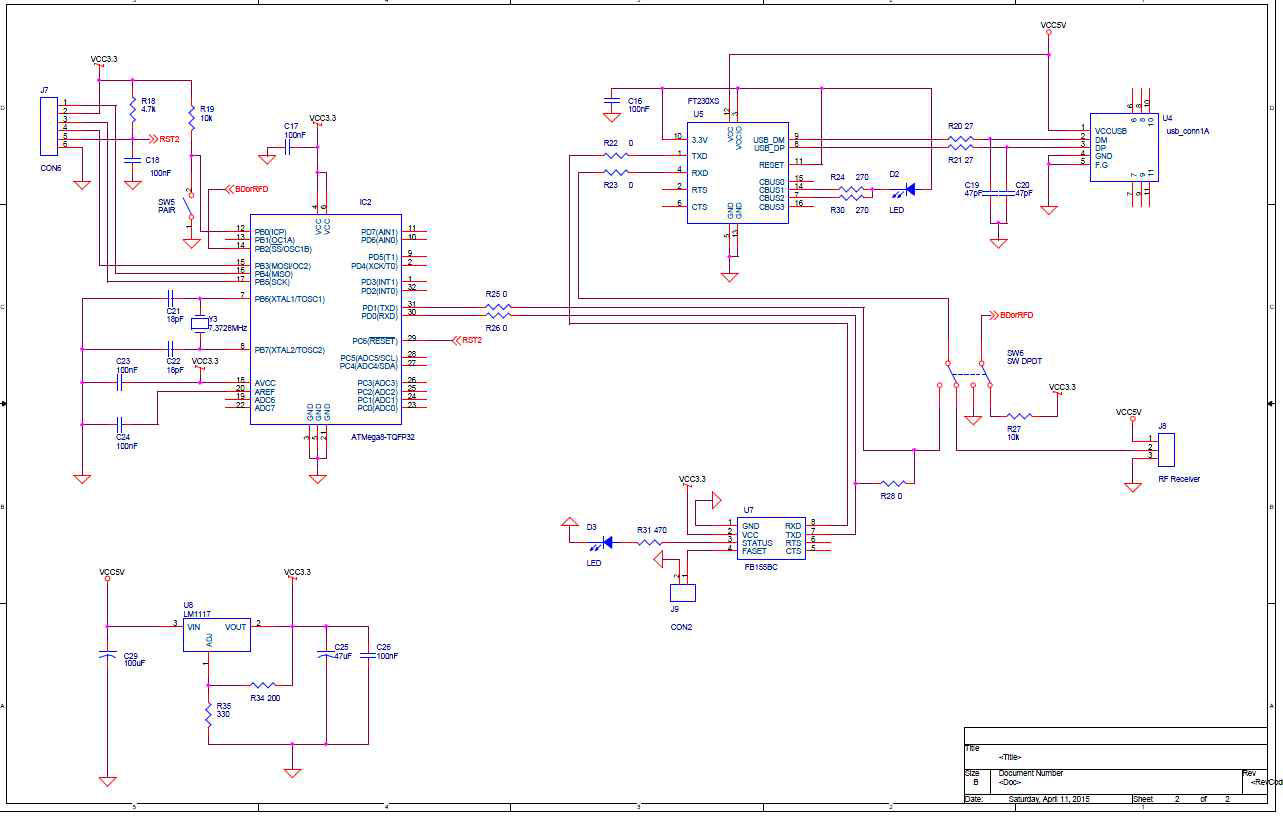The width and height of the screenshot is (1283, 824).
Task: Select the ATMega8 IC2 component body
Action: (x=326, y=319)
